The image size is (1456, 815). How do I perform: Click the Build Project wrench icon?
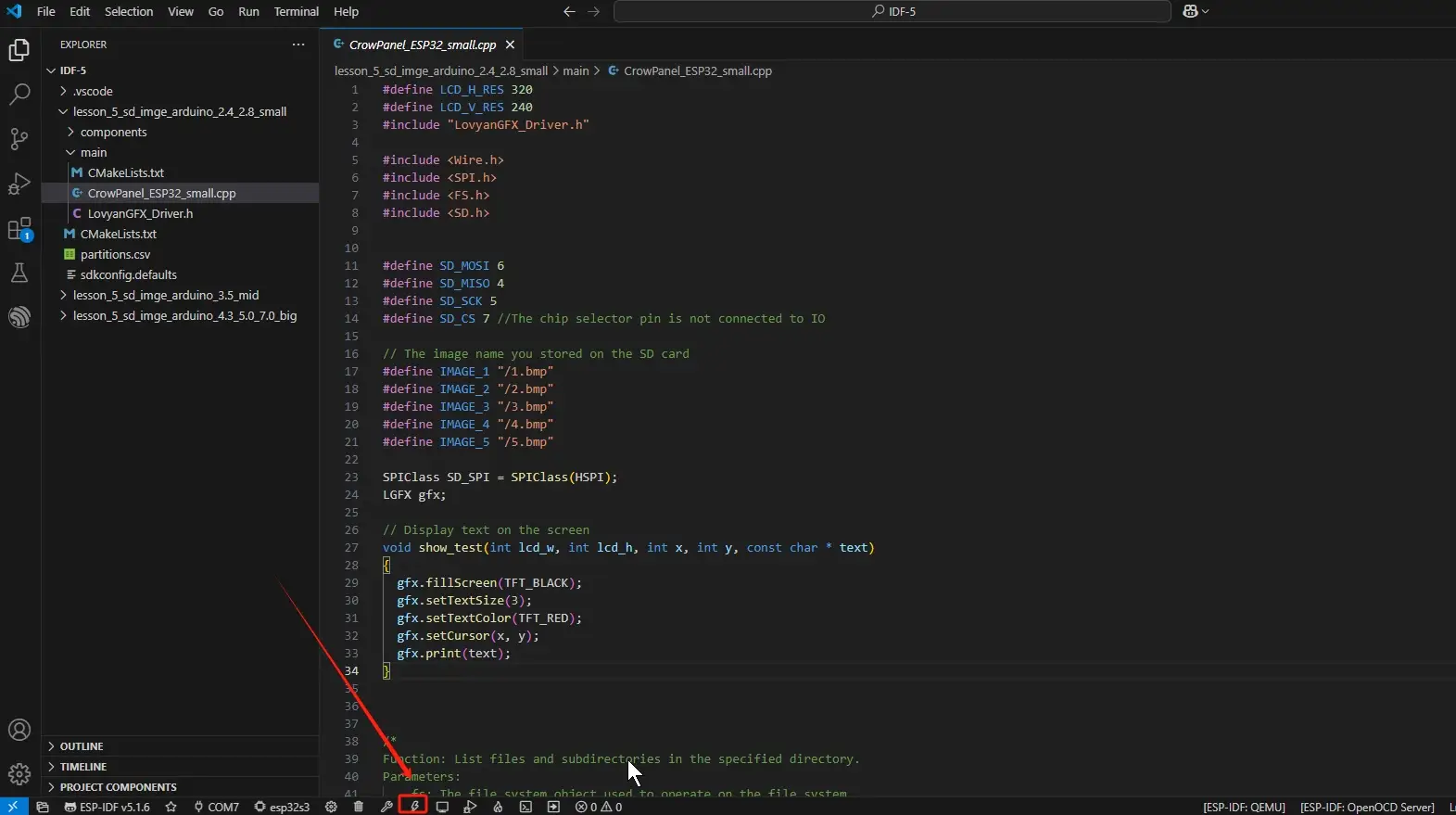pos(386,807)
